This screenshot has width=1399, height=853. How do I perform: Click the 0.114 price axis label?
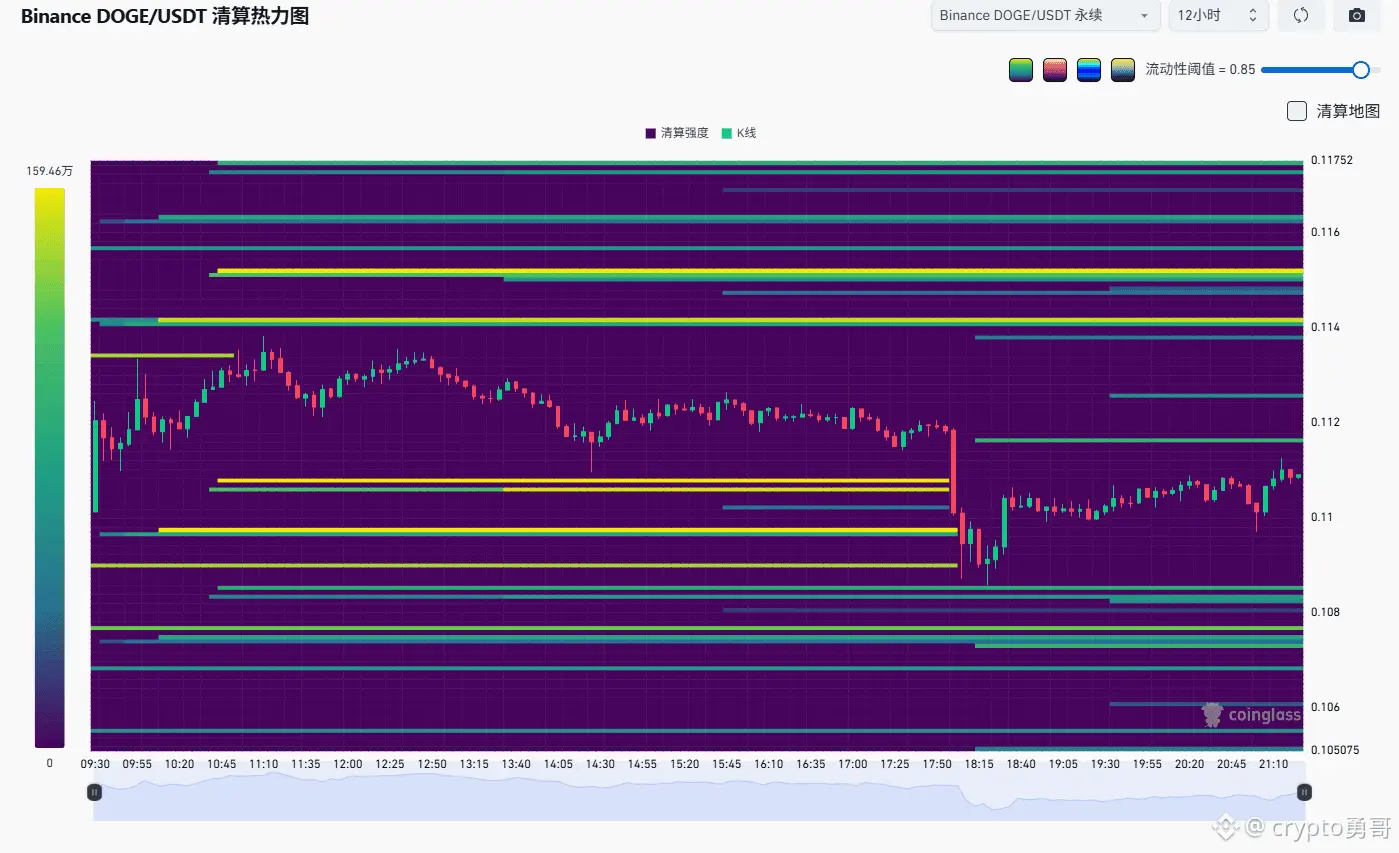pos(1325,327)
